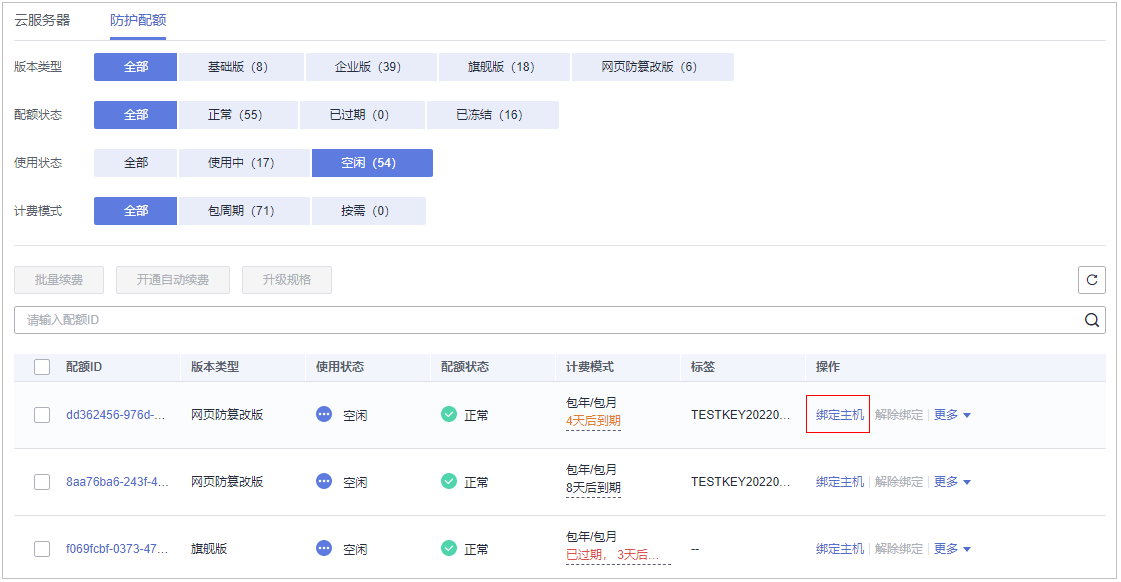Expand 更多 dropdown for 8aa76ba6 quota
Screen dimensions: 1121x582
click(952, 482)
